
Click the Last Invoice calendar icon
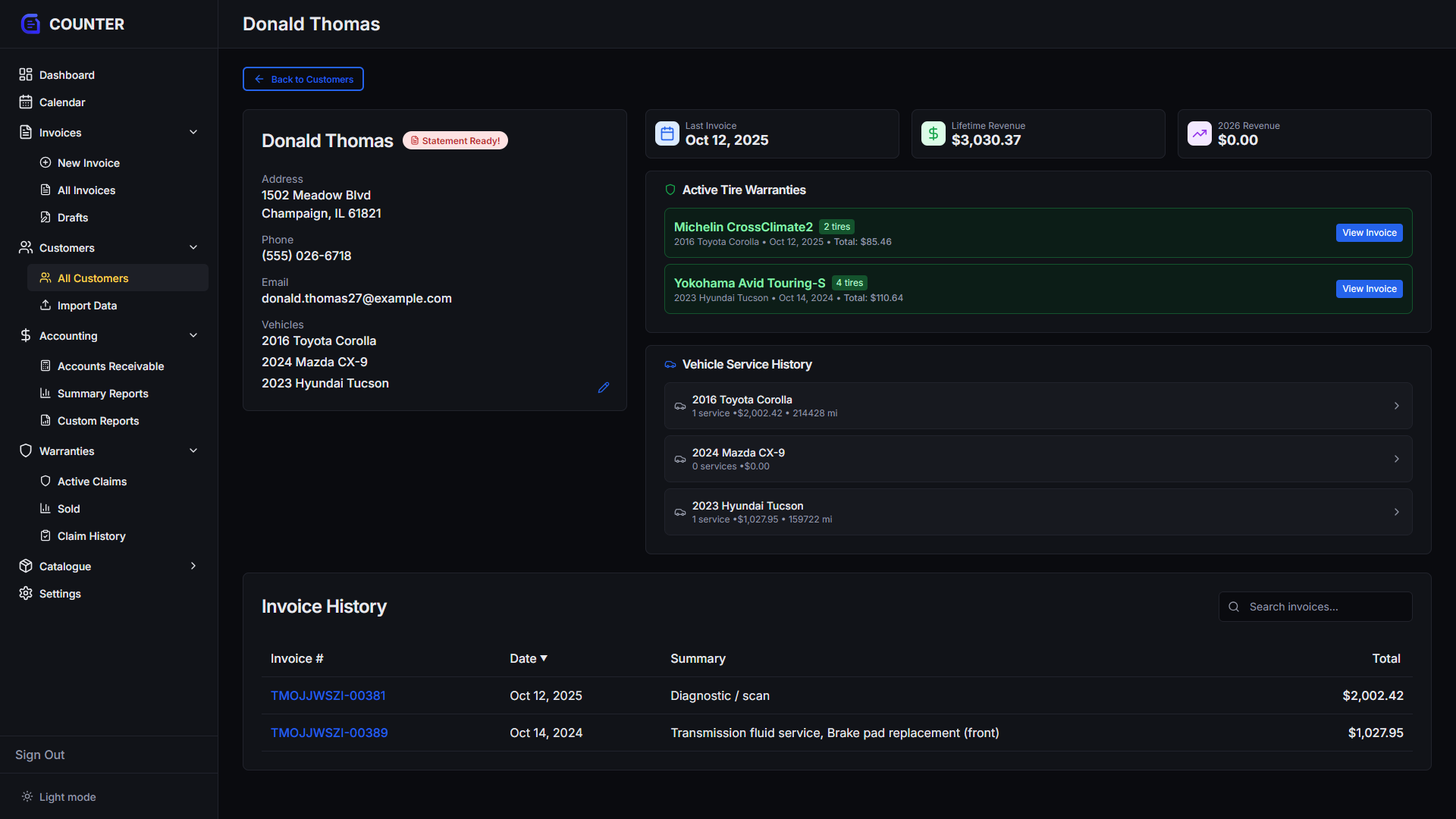pos(667,133)
